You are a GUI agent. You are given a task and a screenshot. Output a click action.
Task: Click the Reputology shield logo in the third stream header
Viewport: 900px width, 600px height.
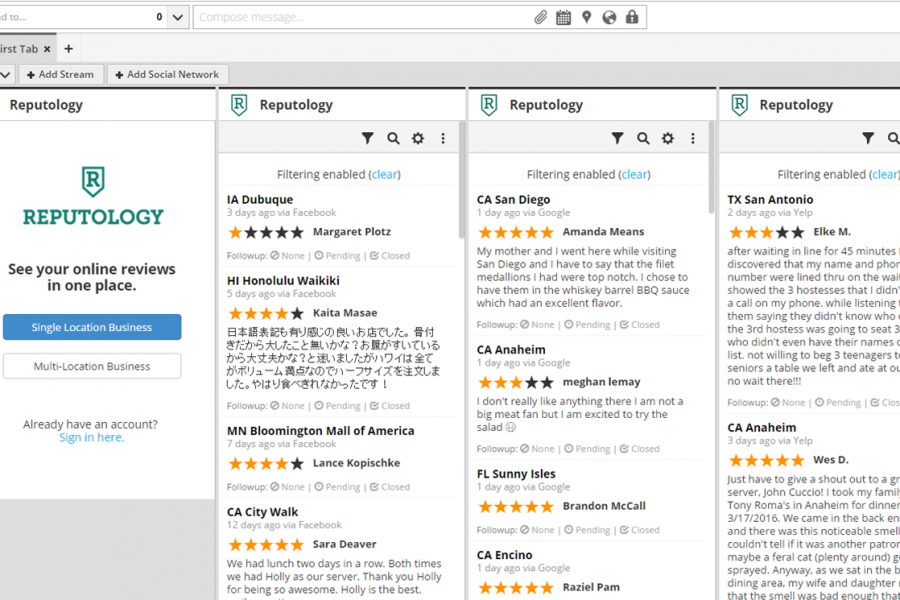pos(488,105)
